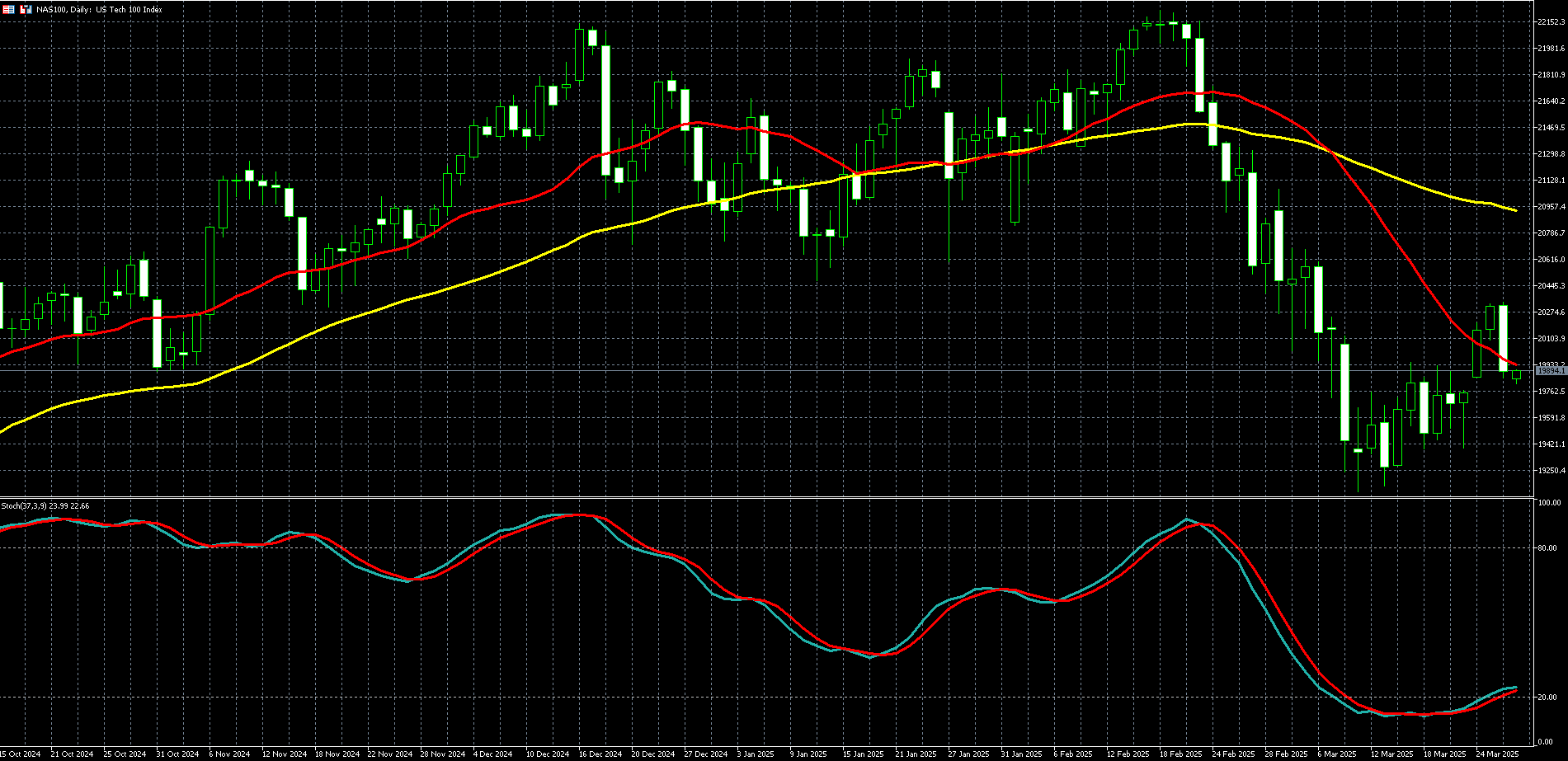Click the 20445.3 price axis value
Screen dimensions: 1568x761
[1551, 286]
